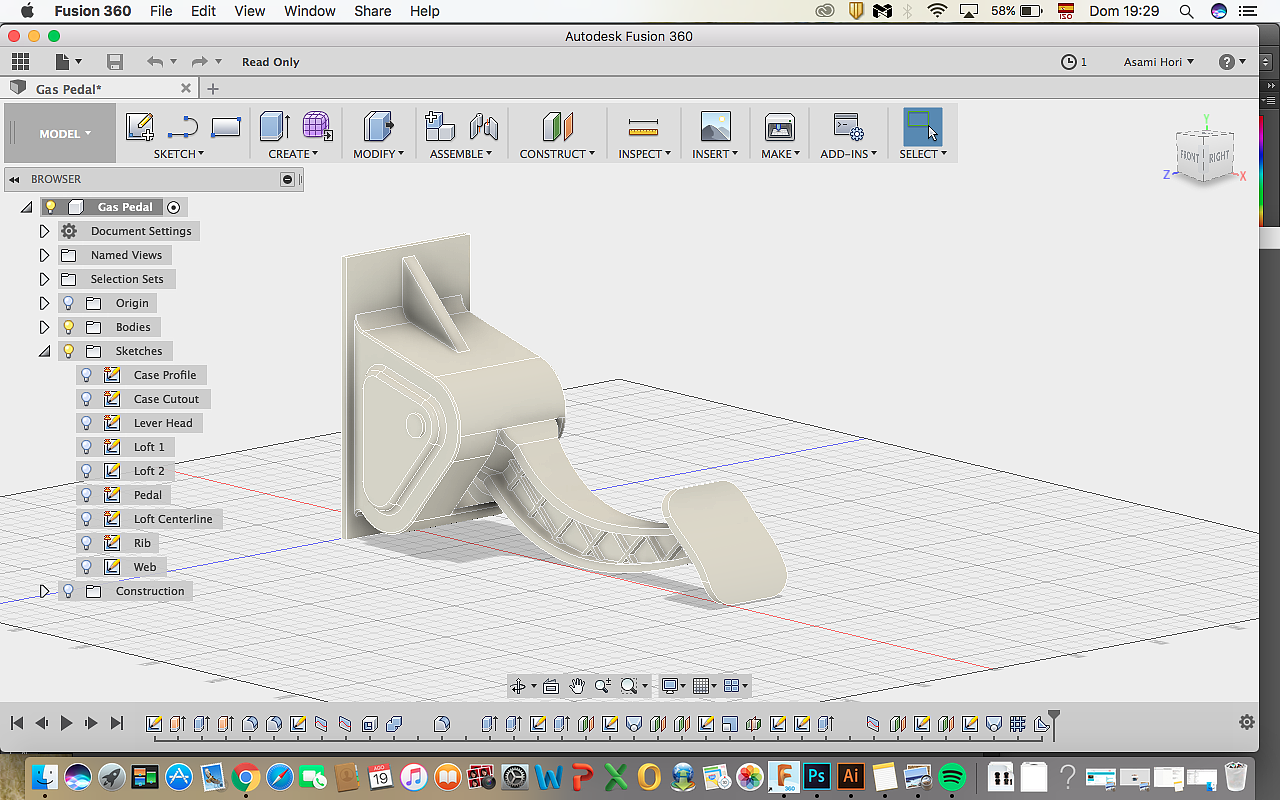
Task: Click the Create Sketch icon
Action: tap(139, 127)
